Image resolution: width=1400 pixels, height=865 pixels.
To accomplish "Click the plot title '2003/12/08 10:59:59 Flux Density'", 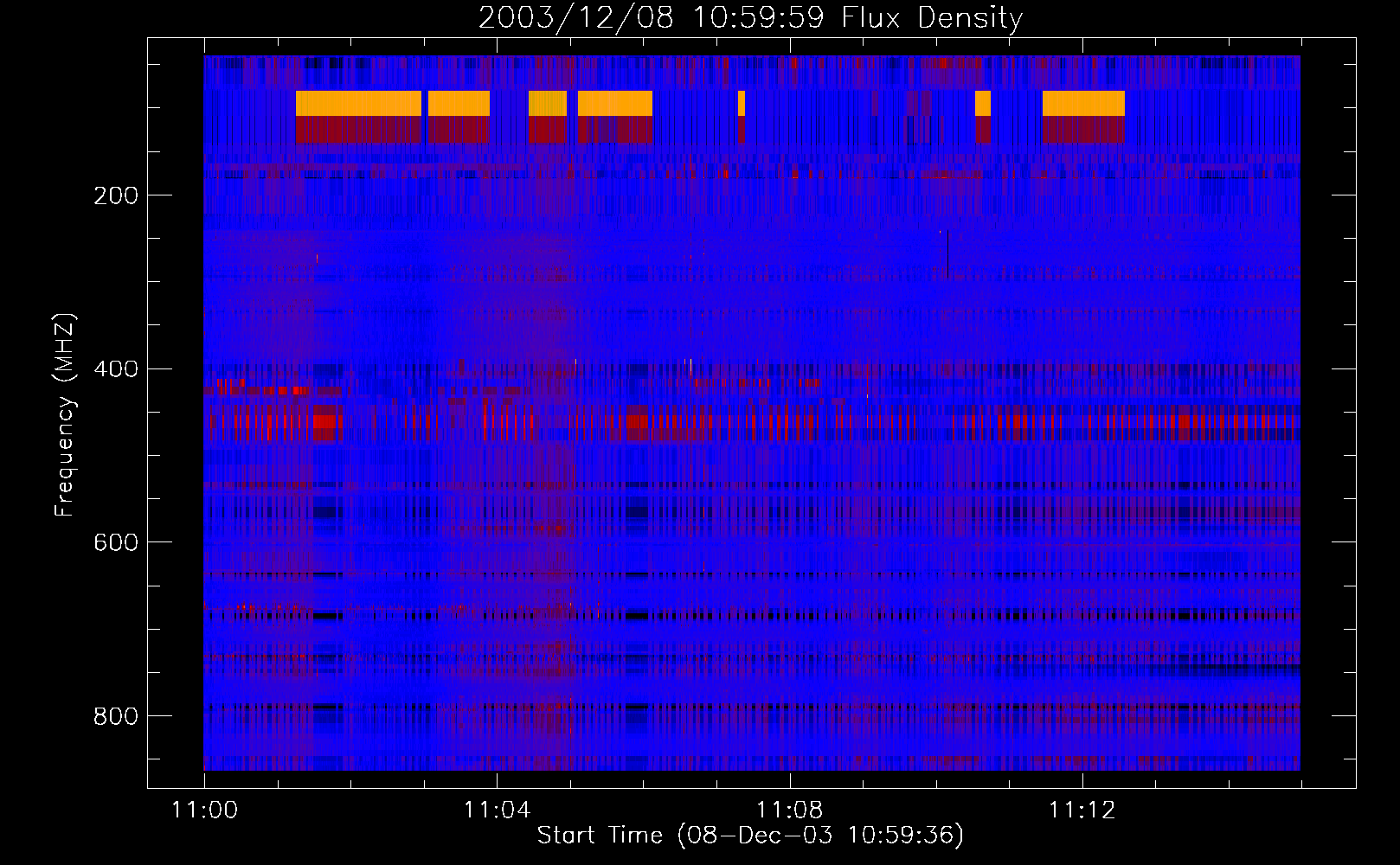I will [x=751, y=17].
